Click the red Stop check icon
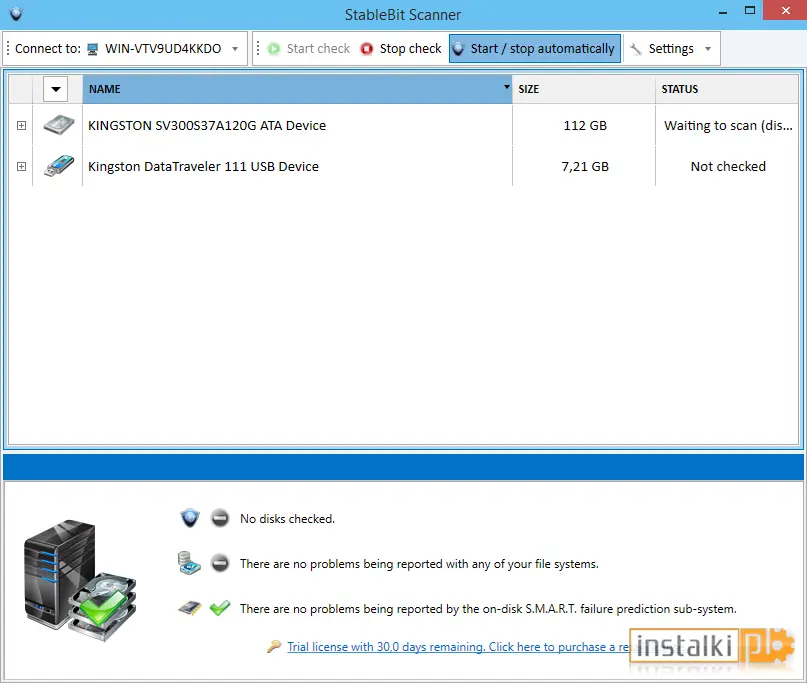 click(366, 48)
